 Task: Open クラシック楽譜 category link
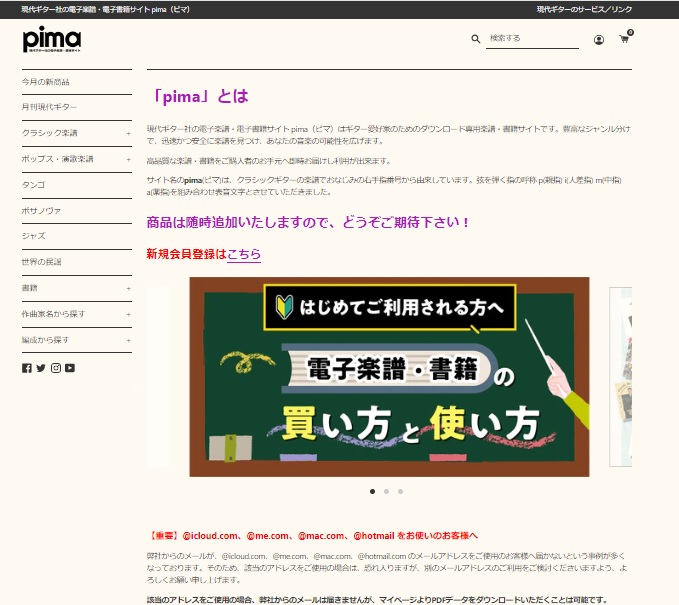click(x=49, y=133)
